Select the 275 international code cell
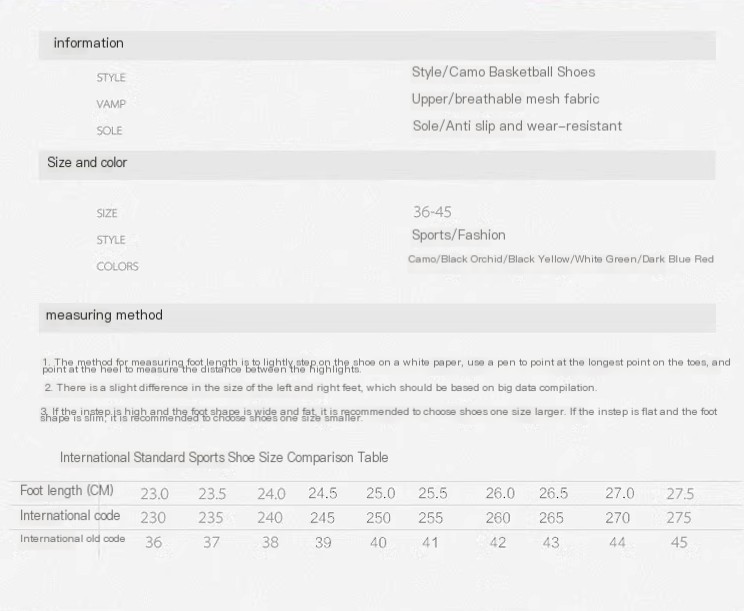Screen dimensions: 744x611 [679, 518]
